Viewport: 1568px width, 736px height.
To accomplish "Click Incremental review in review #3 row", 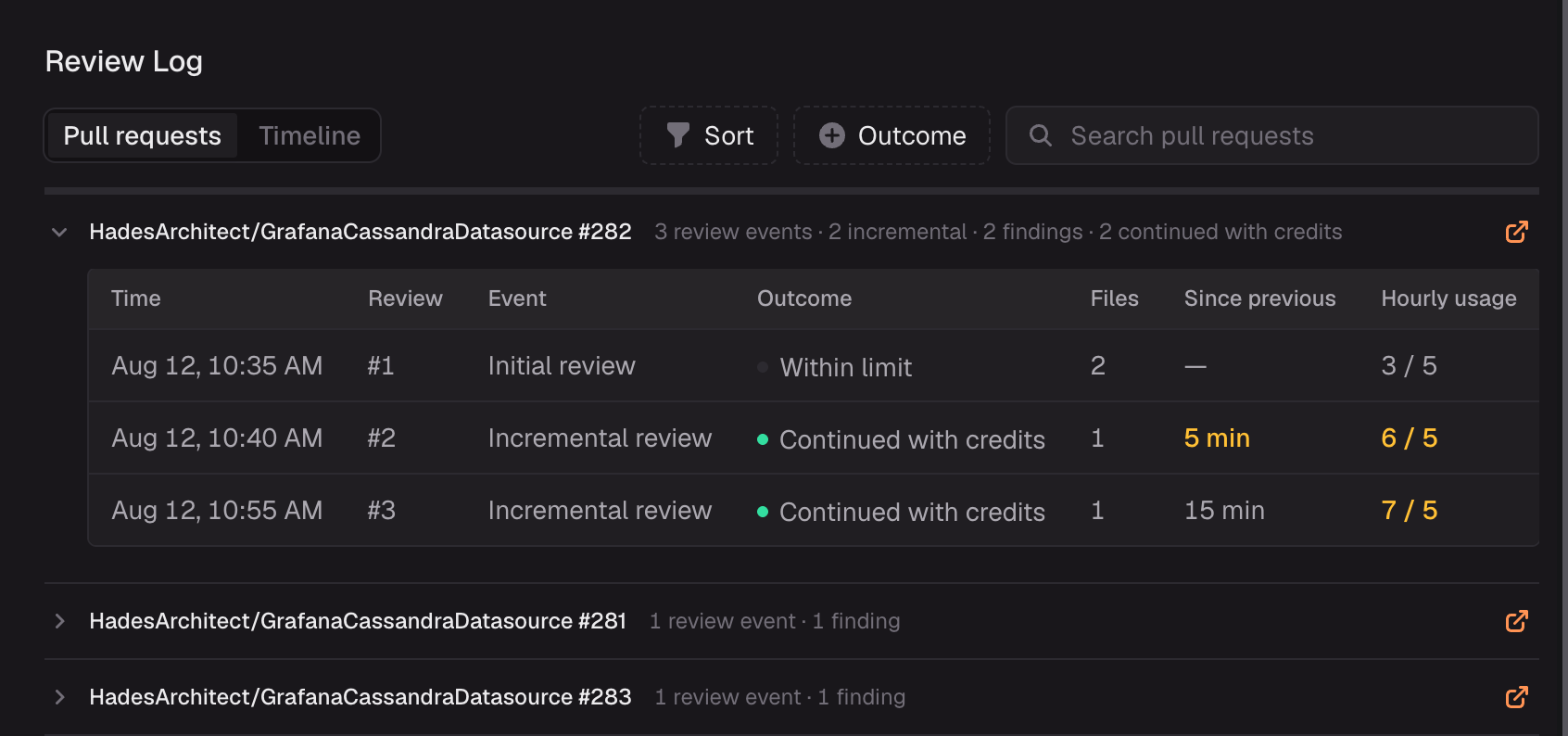I will [600, 511].
